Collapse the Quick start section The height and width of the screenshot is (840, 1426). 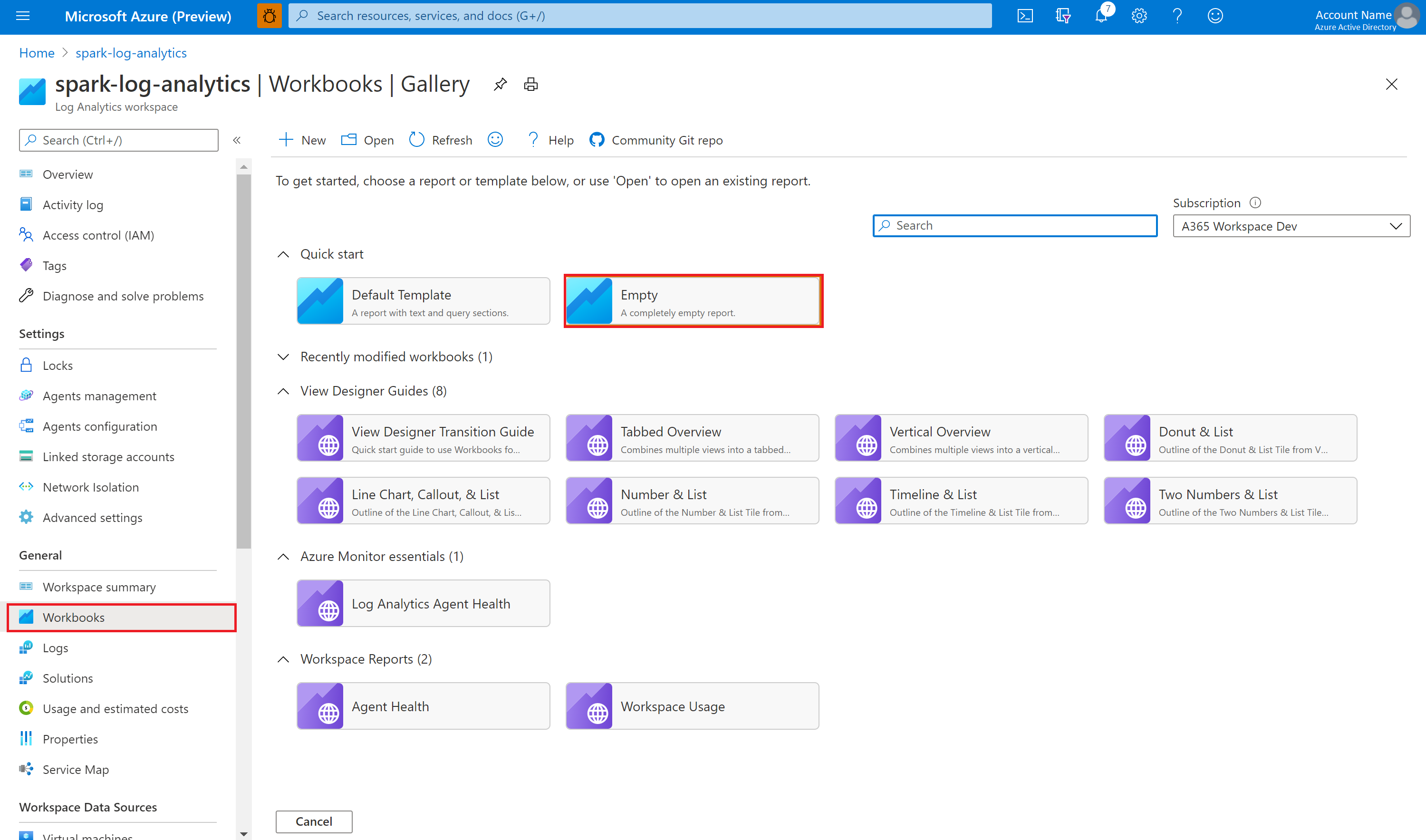pyautogui.click(x=284, y=254)
